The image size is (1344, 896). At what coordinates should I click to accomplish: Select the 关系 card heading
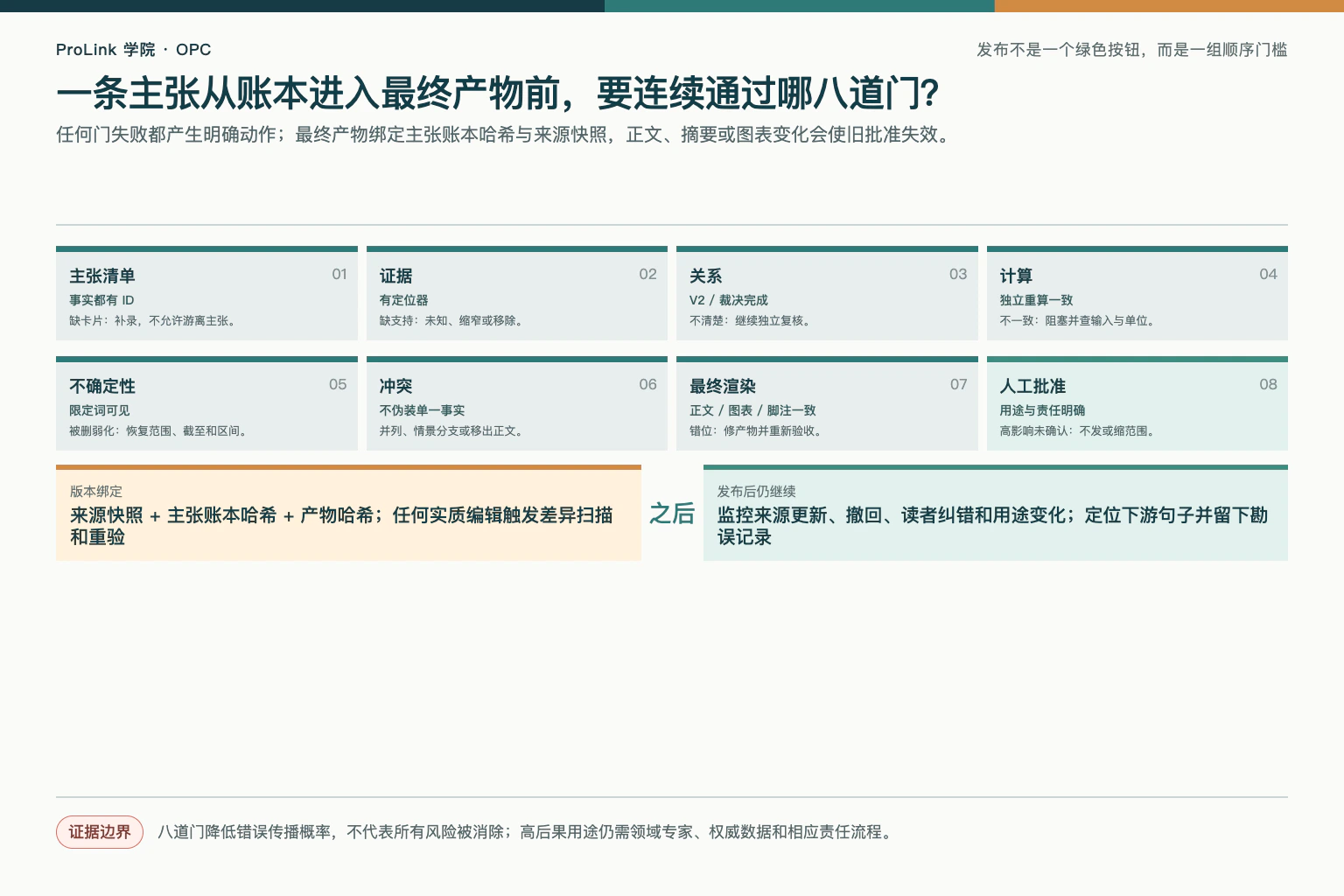[705, 276]
